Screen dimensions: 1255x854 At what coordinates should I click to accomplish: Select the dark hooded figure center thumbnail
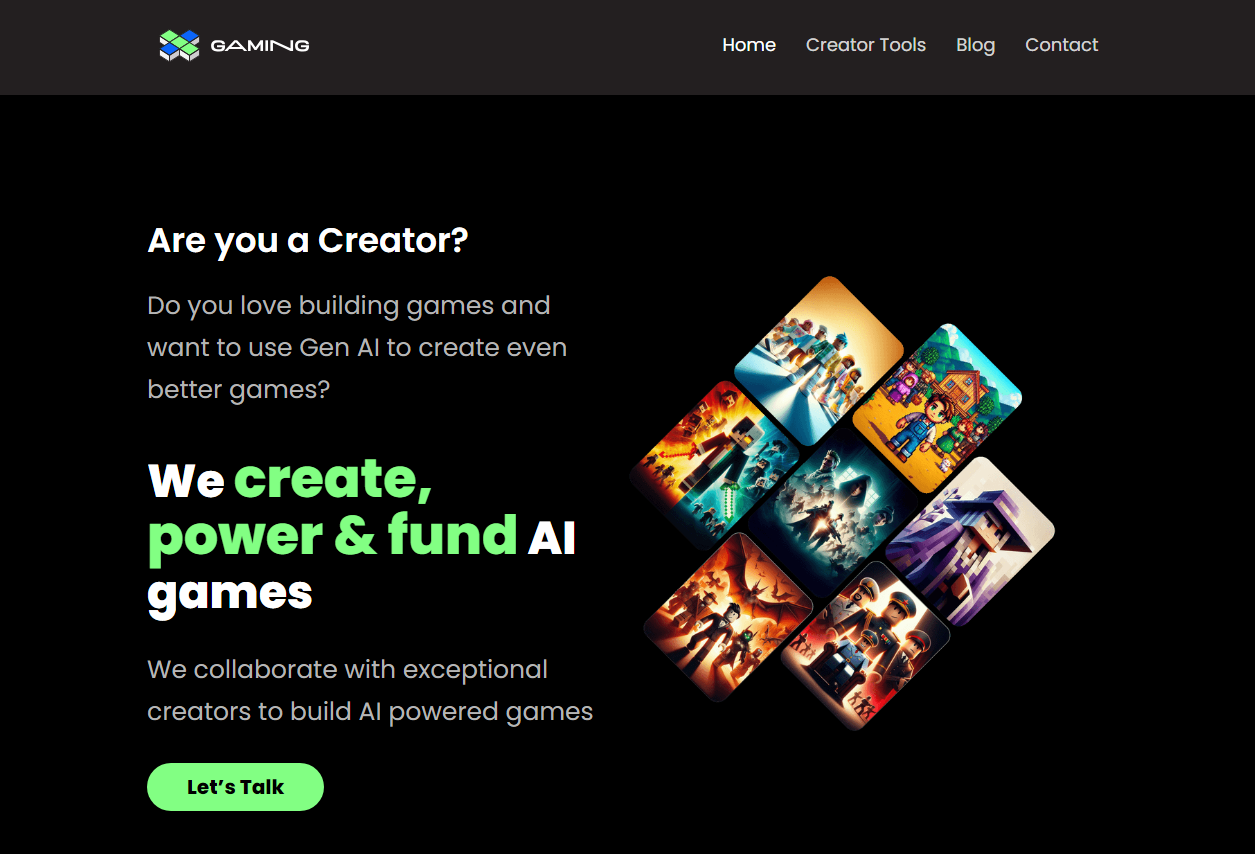pos(833,513)
